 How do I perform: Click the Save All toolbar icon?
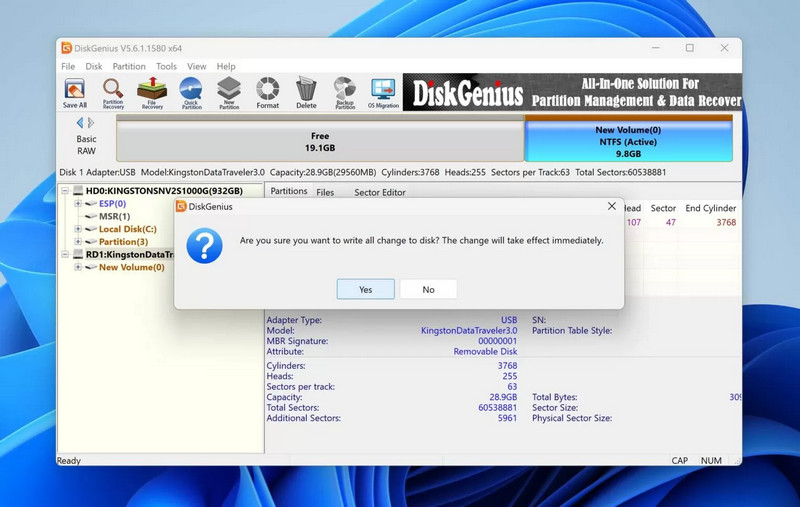(x=75, y=92)
